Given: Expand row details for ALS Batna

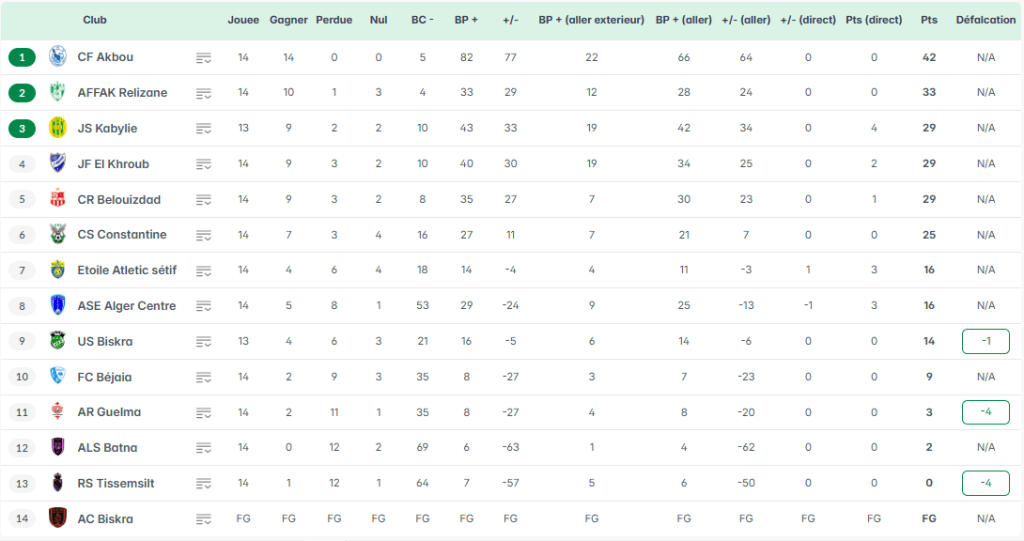Looking at the screenshot, I should click(x=204, y=448).
